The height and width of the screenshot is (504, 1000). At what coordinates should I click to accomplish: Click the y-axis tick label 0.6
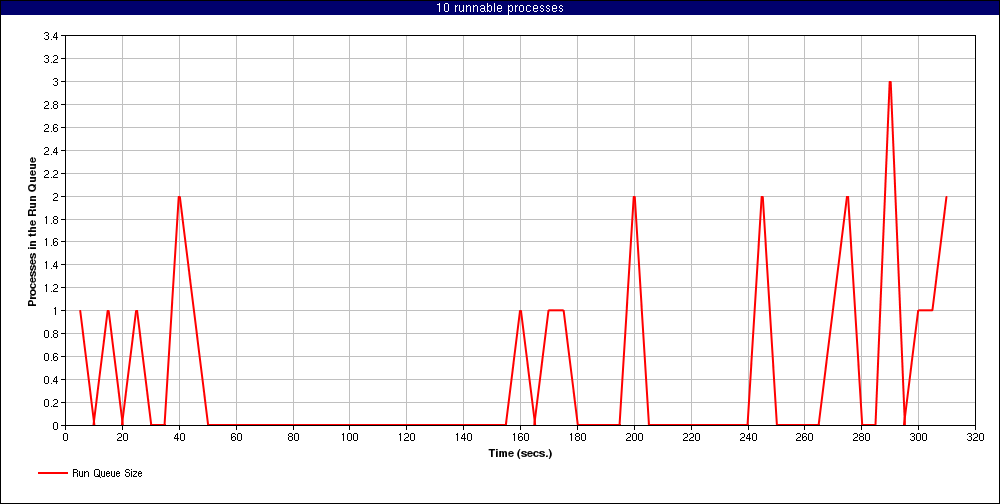point(52,357)
